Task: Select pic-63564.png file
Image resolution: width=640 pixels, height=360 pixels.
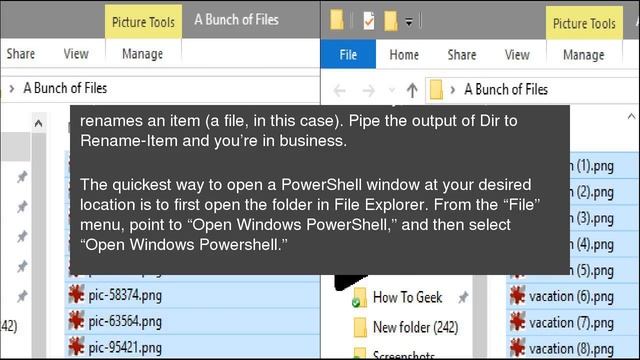Action: coord(193,321)
